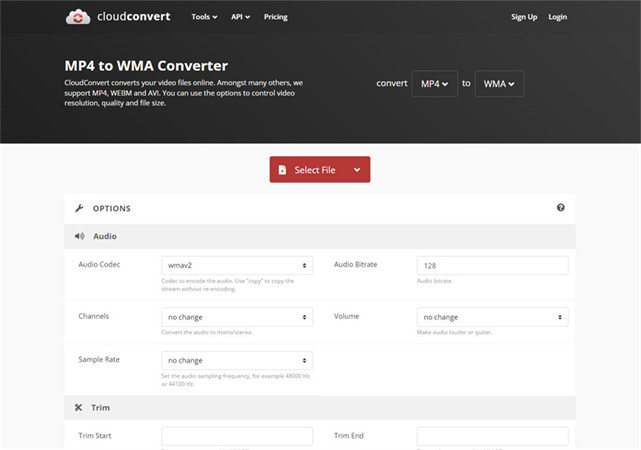
Task: Click the Channels label
Action: pos(94,316)
